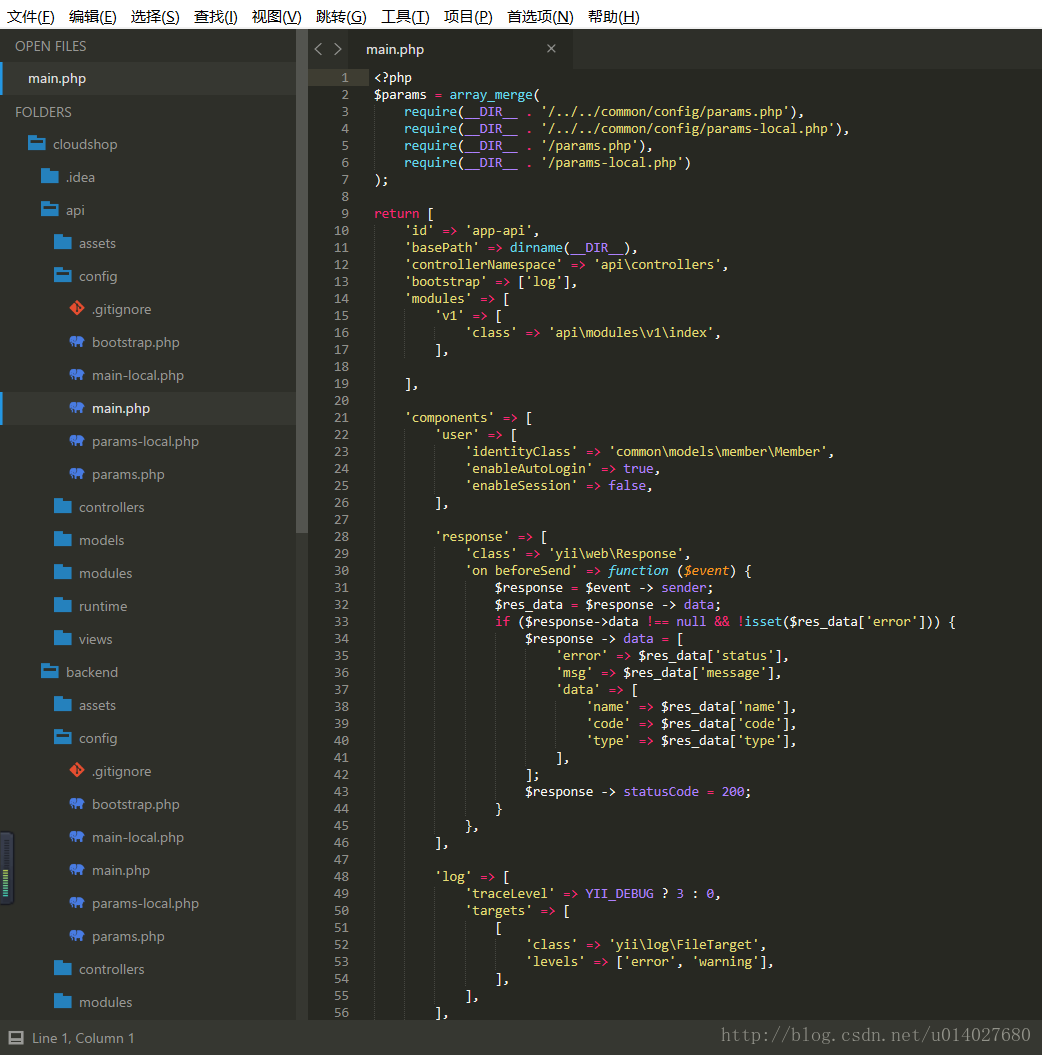This screenshot has width=1042, height=1055.
Task: Open api file named params-local.php
Action: (x=145, y=441)
